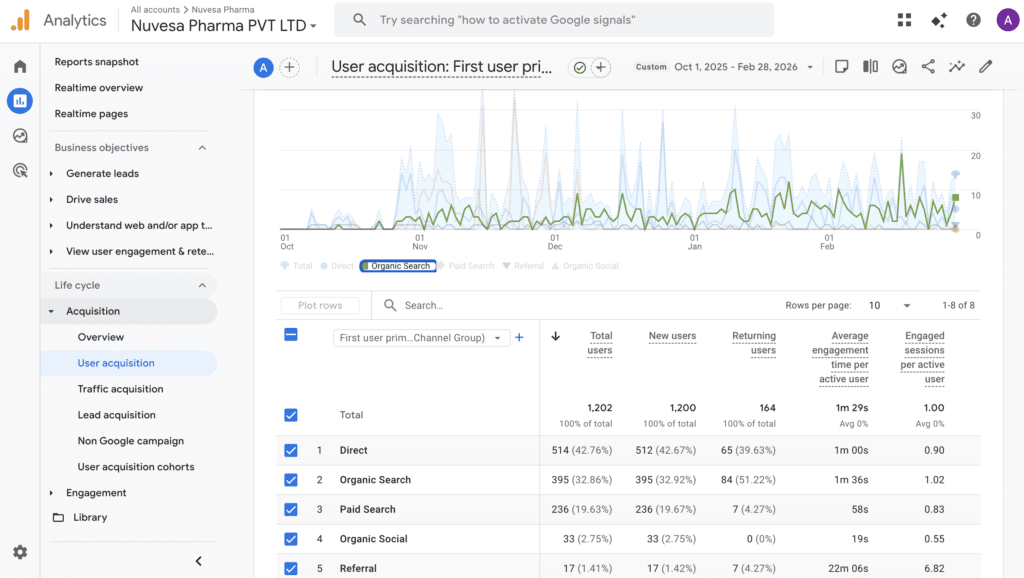The width and height of the screenshot is (1024, 578).
Task: Click the date range Oct 1, 2025 - Feb 28, 2026
Action: pyautogui.click(x=736, y=67)
